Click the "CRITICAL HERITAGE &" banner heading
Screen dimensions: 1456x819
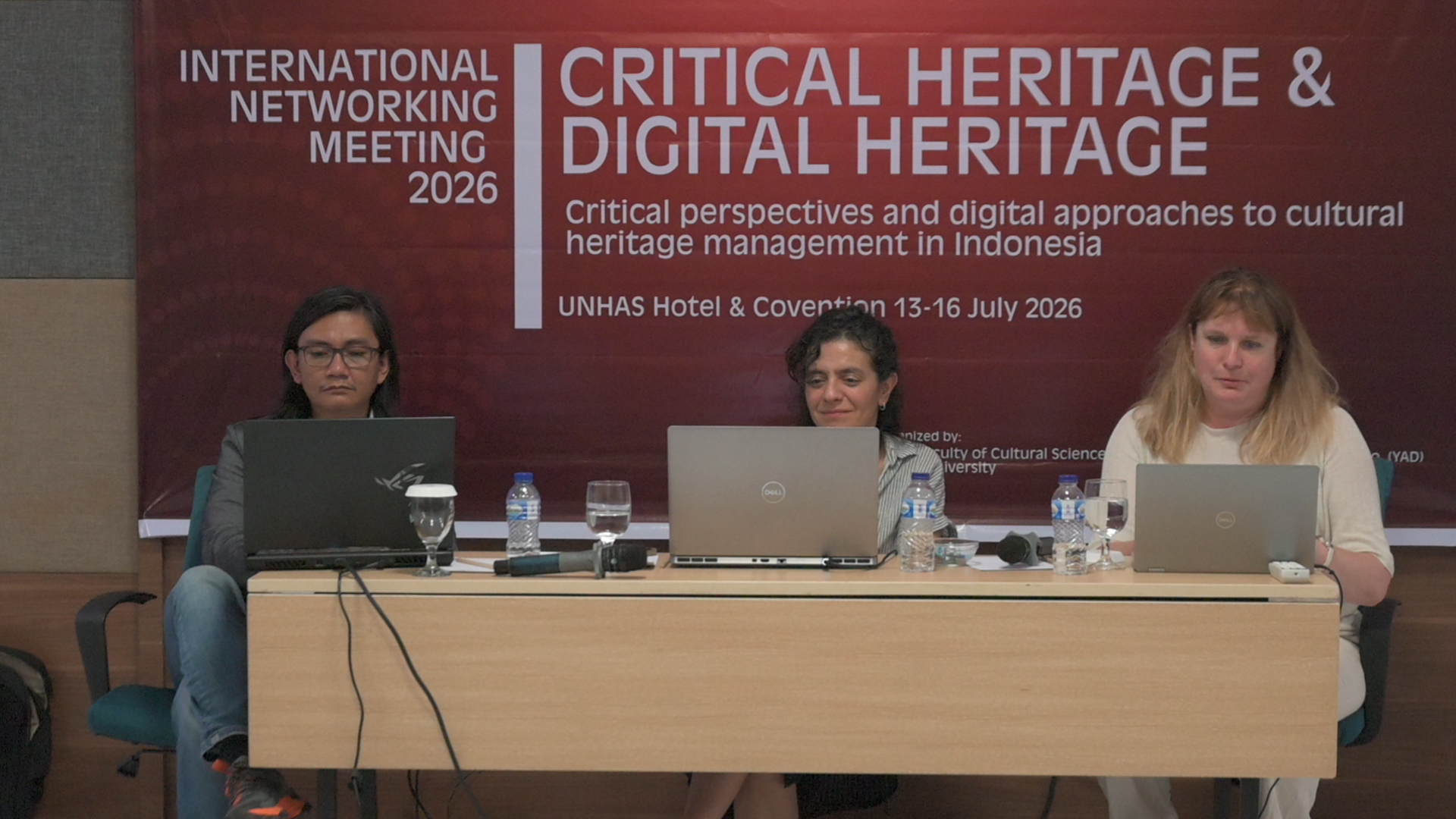click(946, 77)
